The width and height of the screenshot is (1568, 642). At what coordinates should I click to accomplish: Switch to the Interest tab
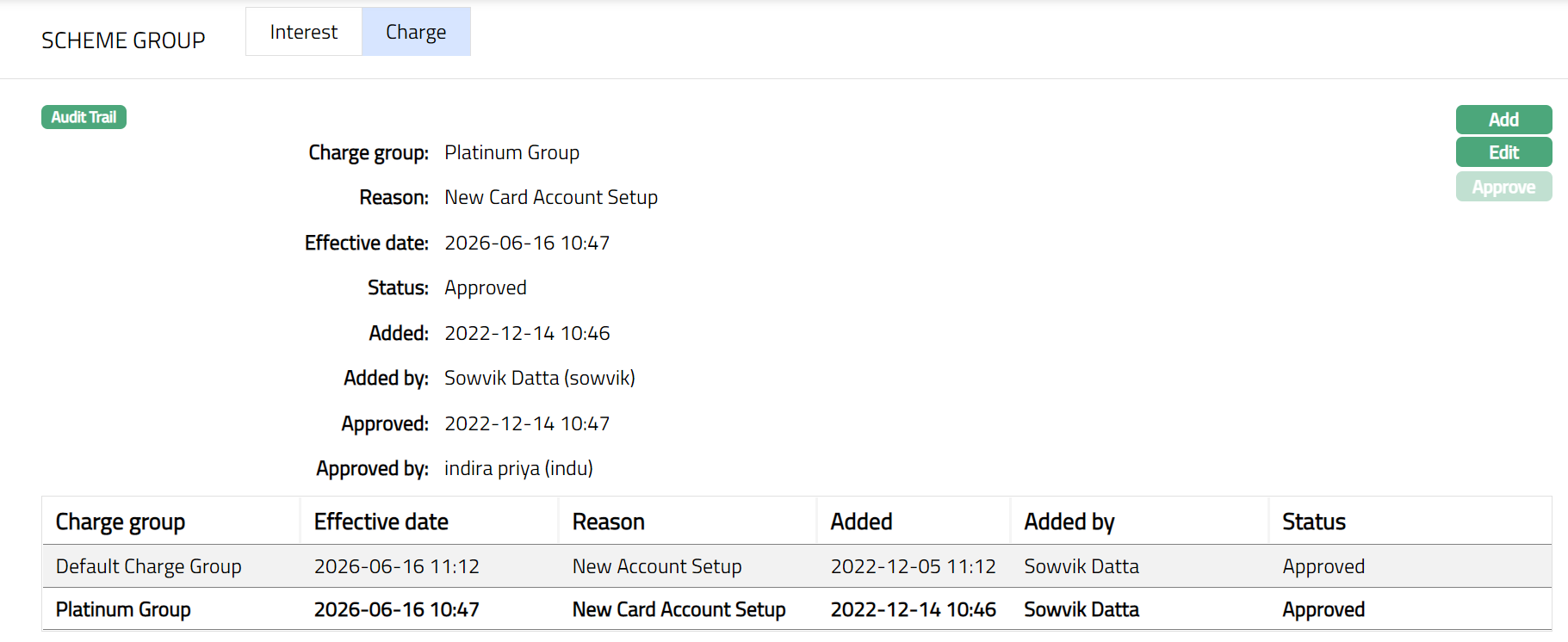tap(303, 32)
